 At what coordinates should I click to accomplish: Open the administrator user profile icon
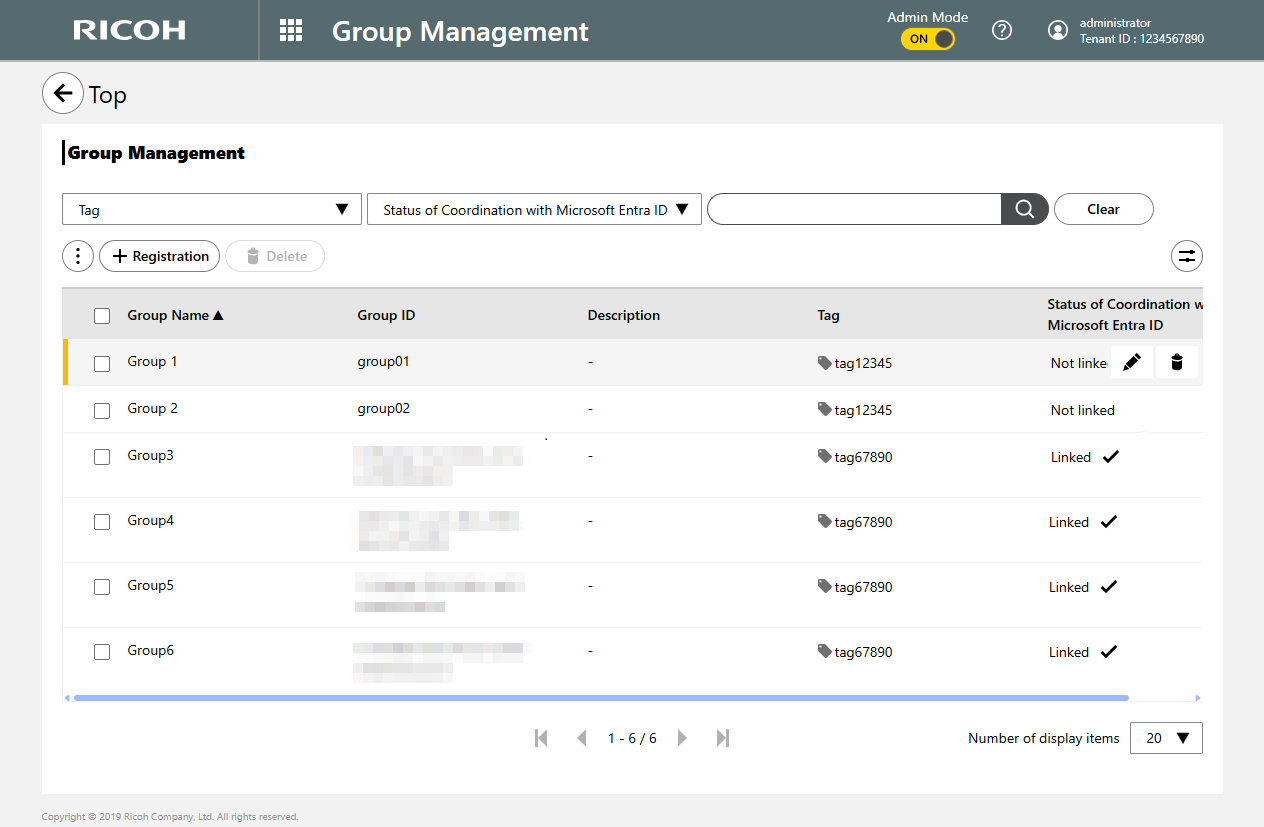[x=1057, y=30]
